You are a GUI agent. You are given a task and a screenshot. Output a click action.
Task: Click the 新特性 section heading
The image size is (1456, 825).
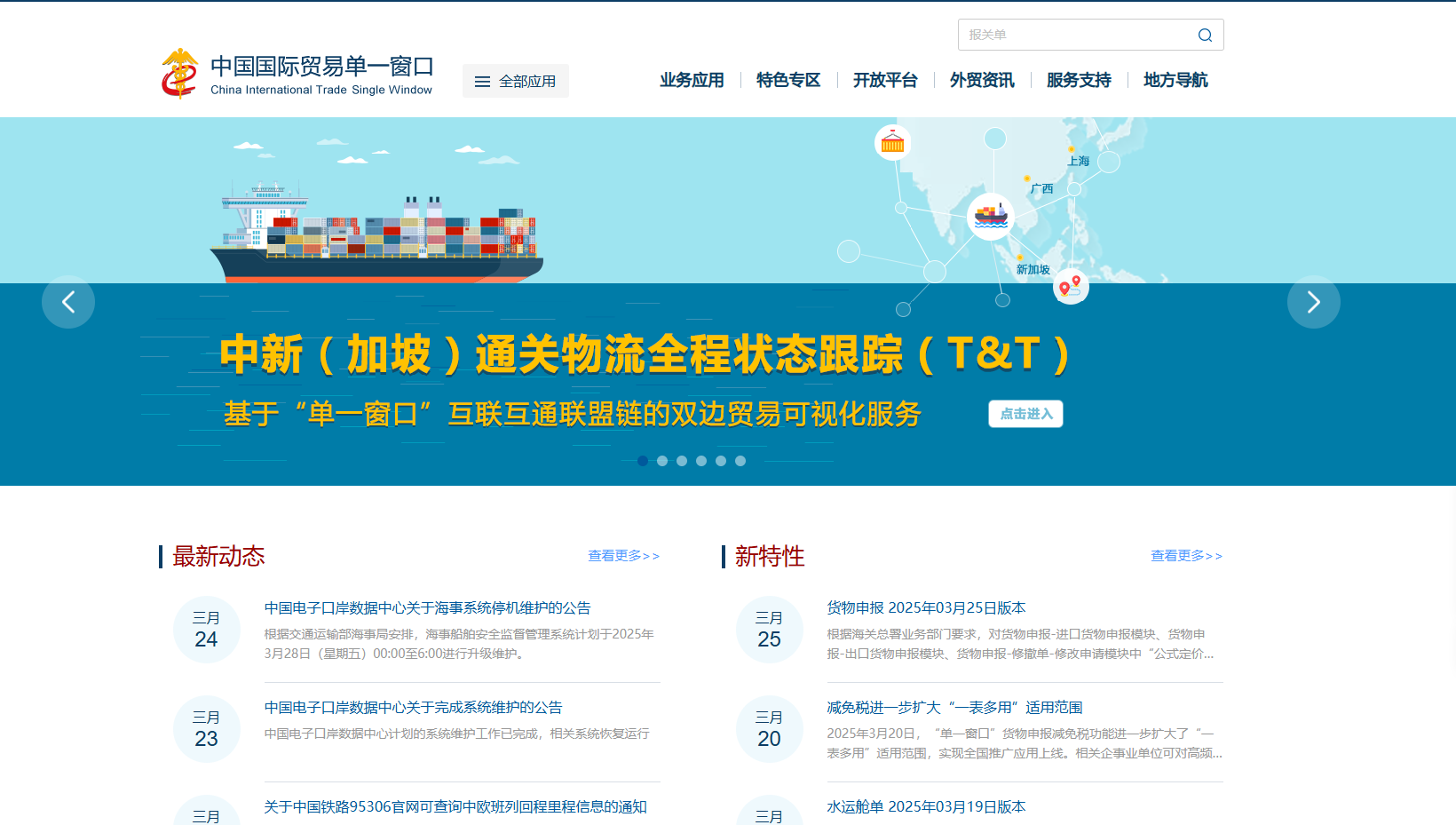click(x=770, y=556)
